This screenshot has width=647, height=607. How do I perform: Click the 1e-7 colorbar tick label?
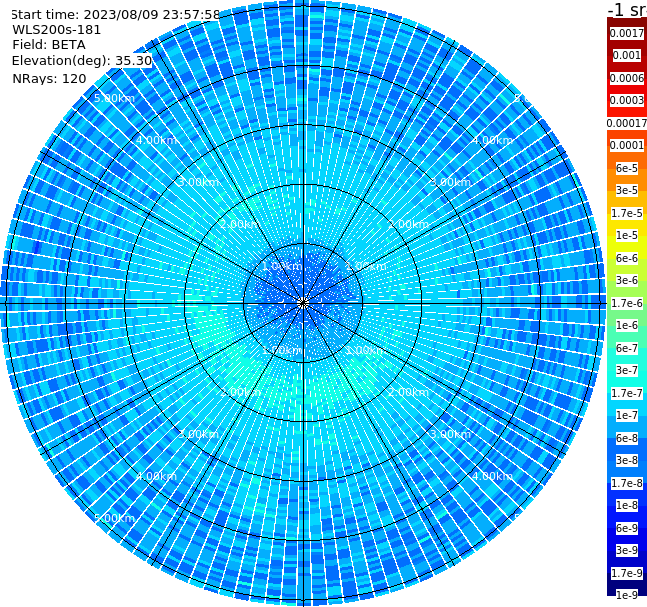coord(627,415)
